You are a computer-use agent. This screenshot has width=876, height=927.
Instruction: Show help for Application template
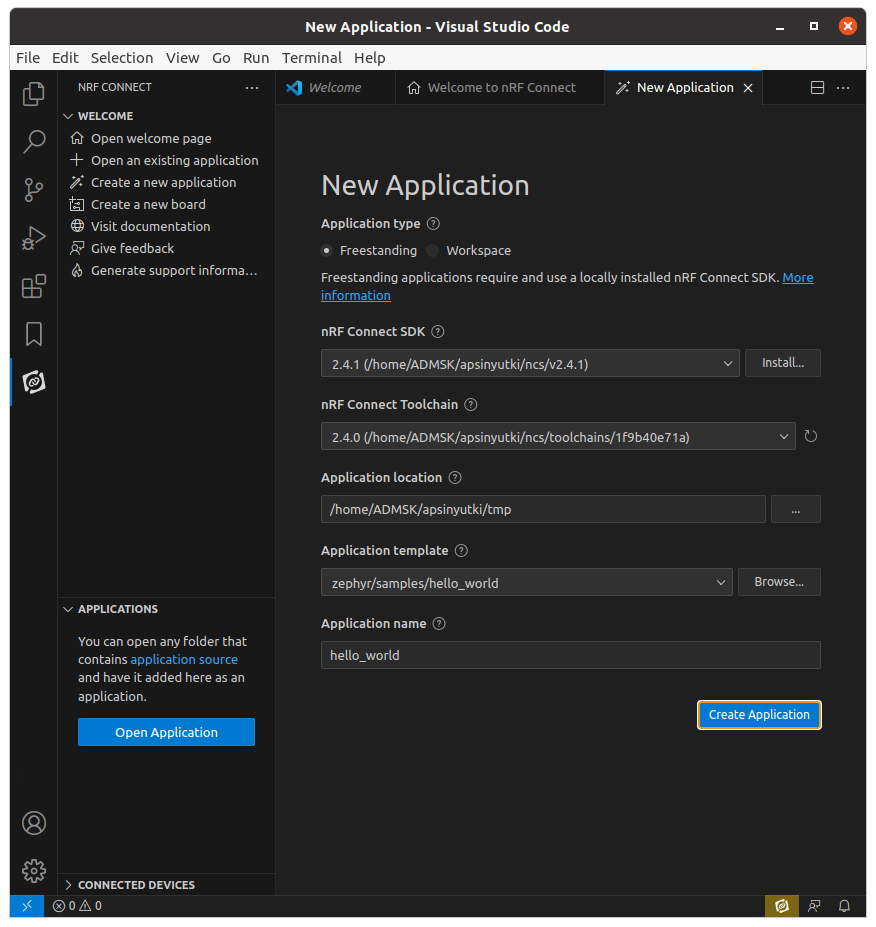(461, 550)
